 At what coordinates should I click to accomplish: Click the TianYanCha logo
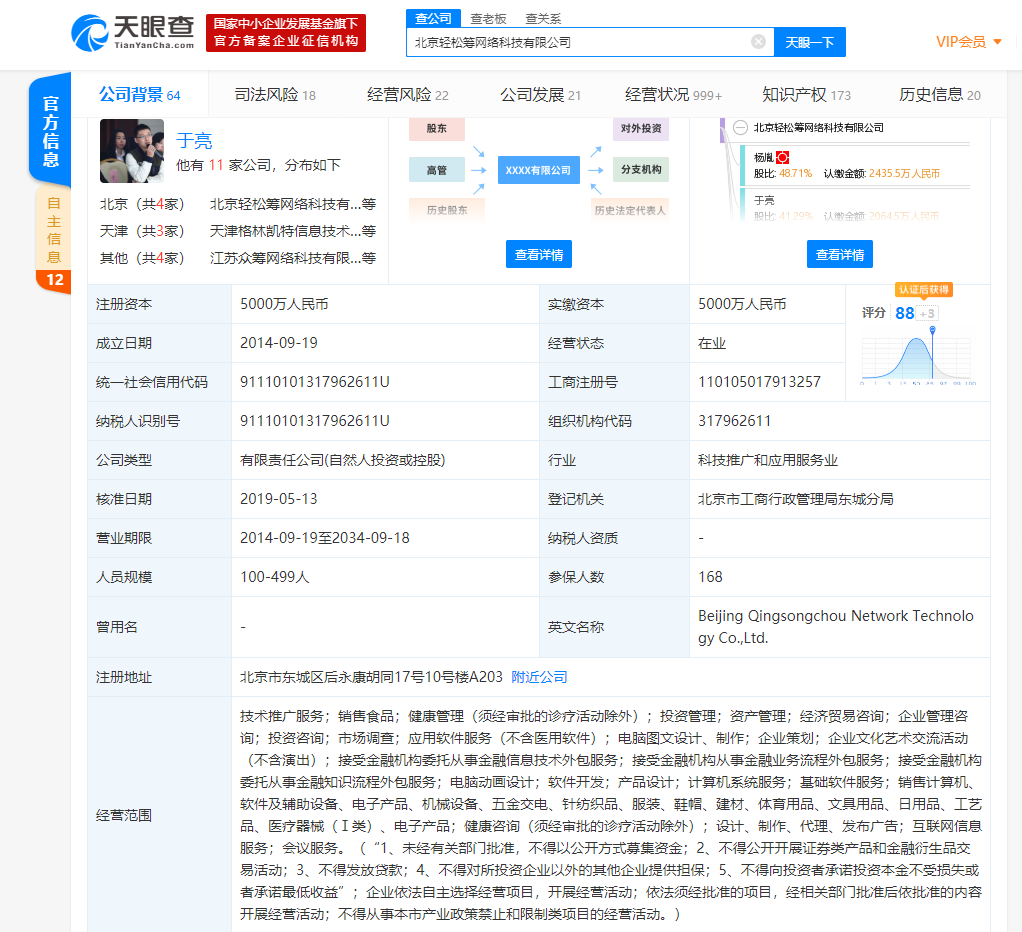point(132,33)
